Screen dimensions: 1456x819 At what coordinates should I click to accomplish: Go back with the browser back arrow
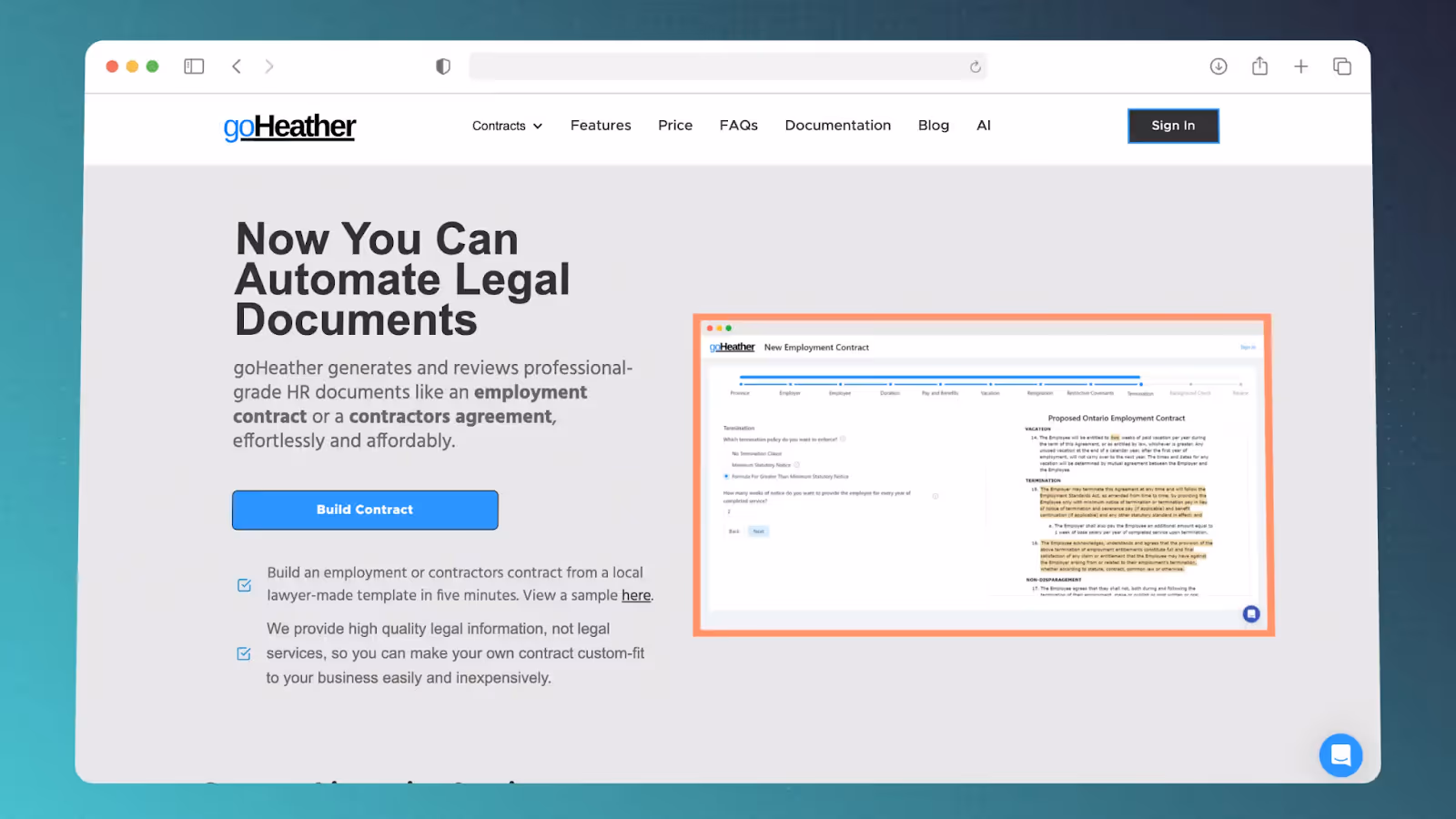[237, 66]
